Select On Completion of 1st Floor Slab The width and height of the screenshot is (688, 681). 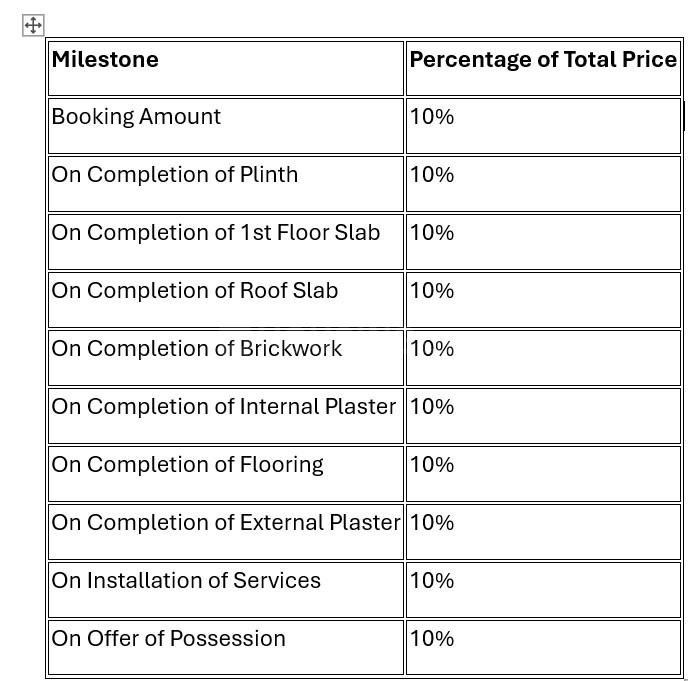tap(226, 242)
